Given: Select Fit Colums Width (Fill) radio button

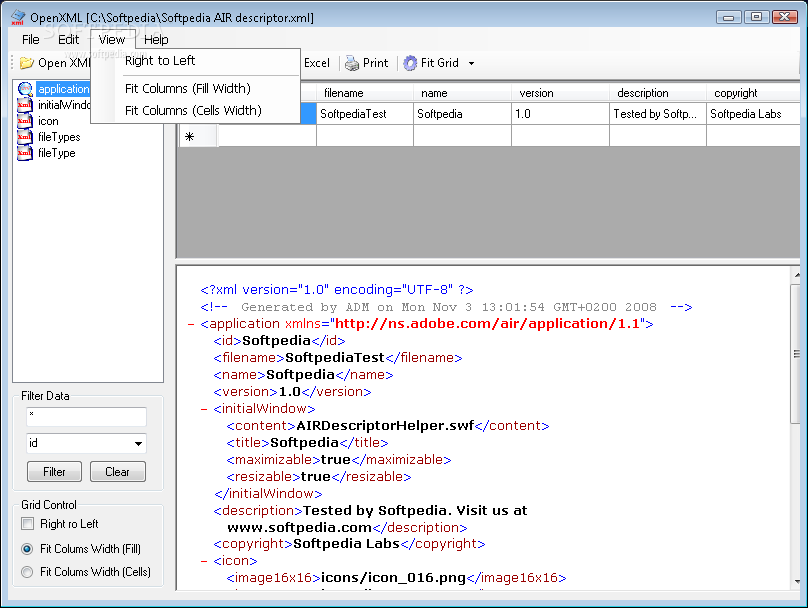Looking at the screenshot, I should [x=27, y=549].
